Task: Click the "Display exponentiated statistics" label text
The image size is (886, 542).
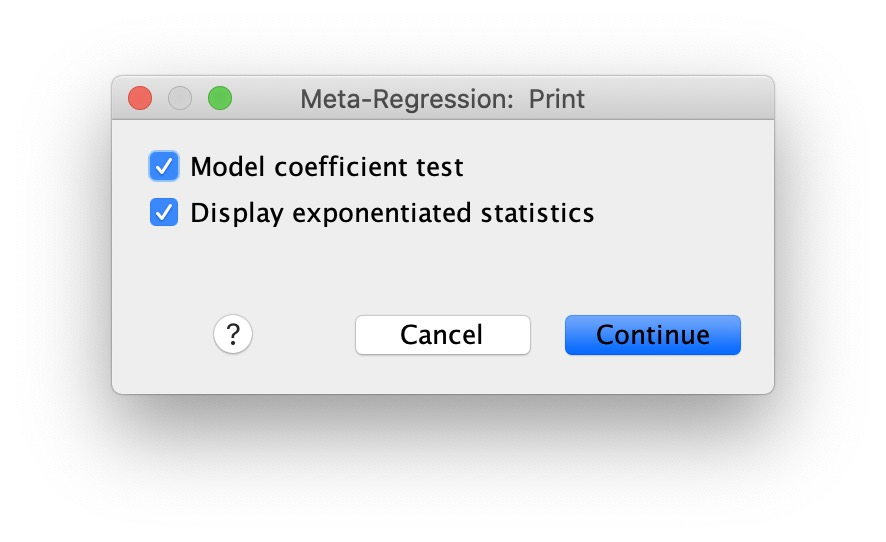Action: [392, 213]
